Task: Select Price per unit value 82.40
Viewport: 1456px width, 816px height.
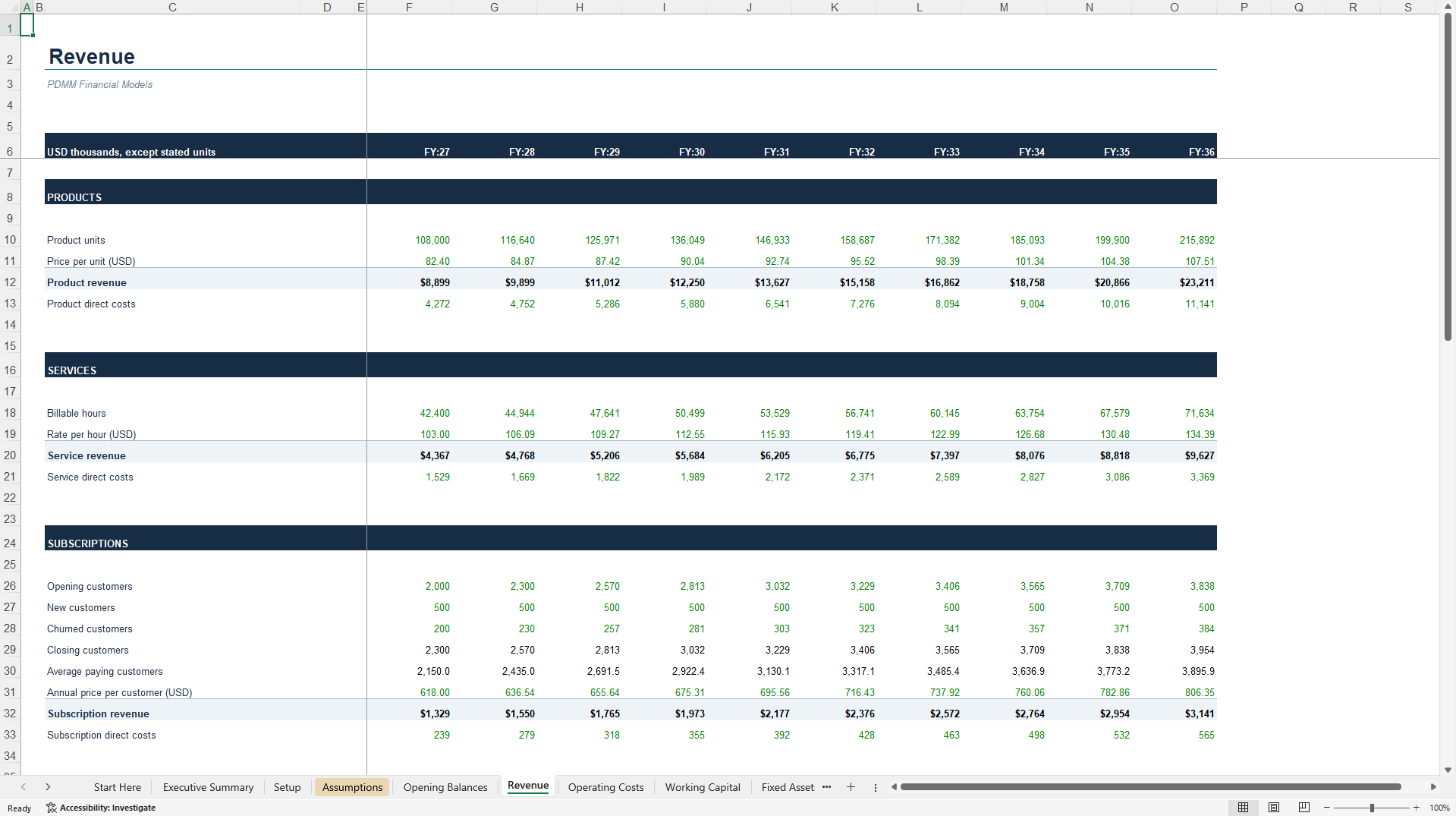Action: tap(437, 261)
